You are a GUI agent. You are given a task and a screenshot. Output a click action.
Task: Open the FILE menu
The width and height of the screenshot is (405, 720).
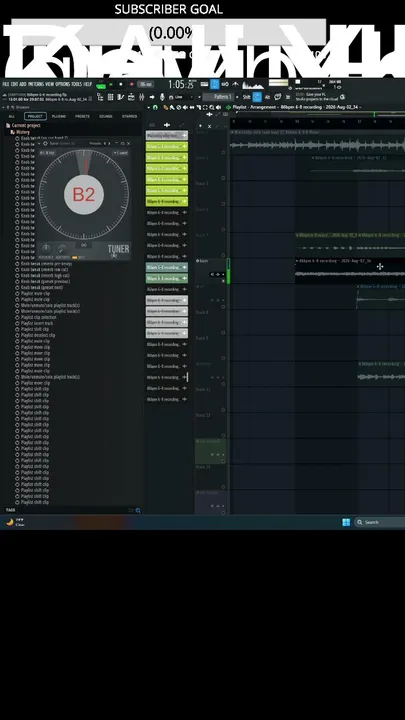6,84
